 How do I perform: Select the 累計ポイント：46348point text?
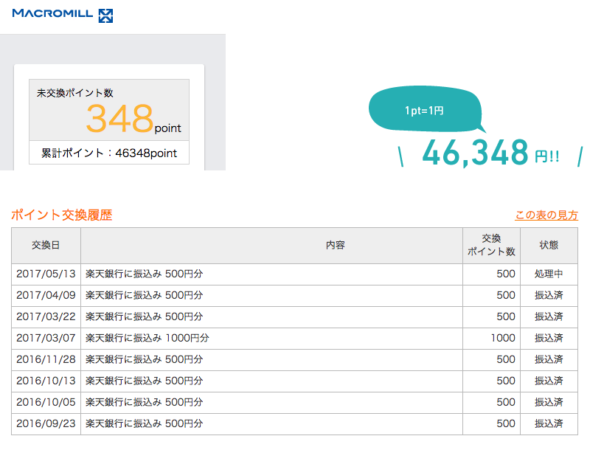(109, 153)
